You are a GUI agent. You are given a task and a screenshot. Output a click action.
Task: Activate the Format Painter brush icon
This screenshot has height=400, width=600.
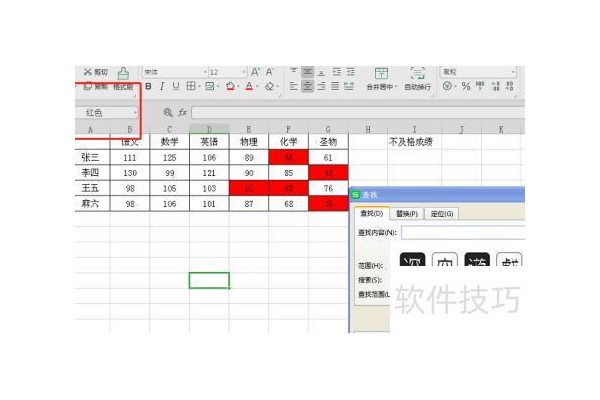coord(123,72)
